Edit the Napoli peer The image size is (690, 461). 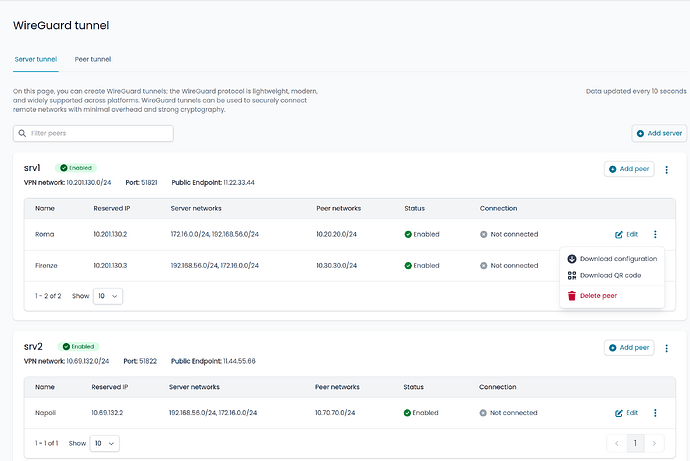coord(627,412)
